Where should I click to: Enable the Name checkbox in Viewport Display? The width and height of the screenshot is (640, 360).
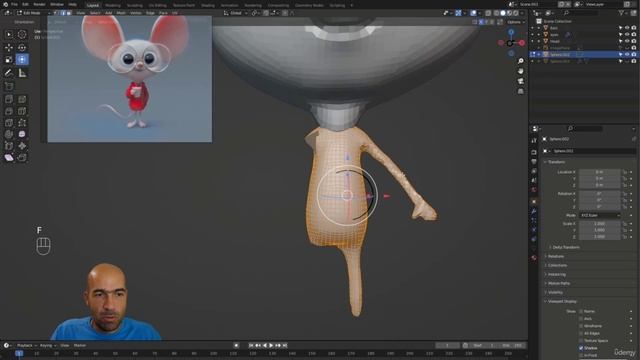[x=581, y=311]
